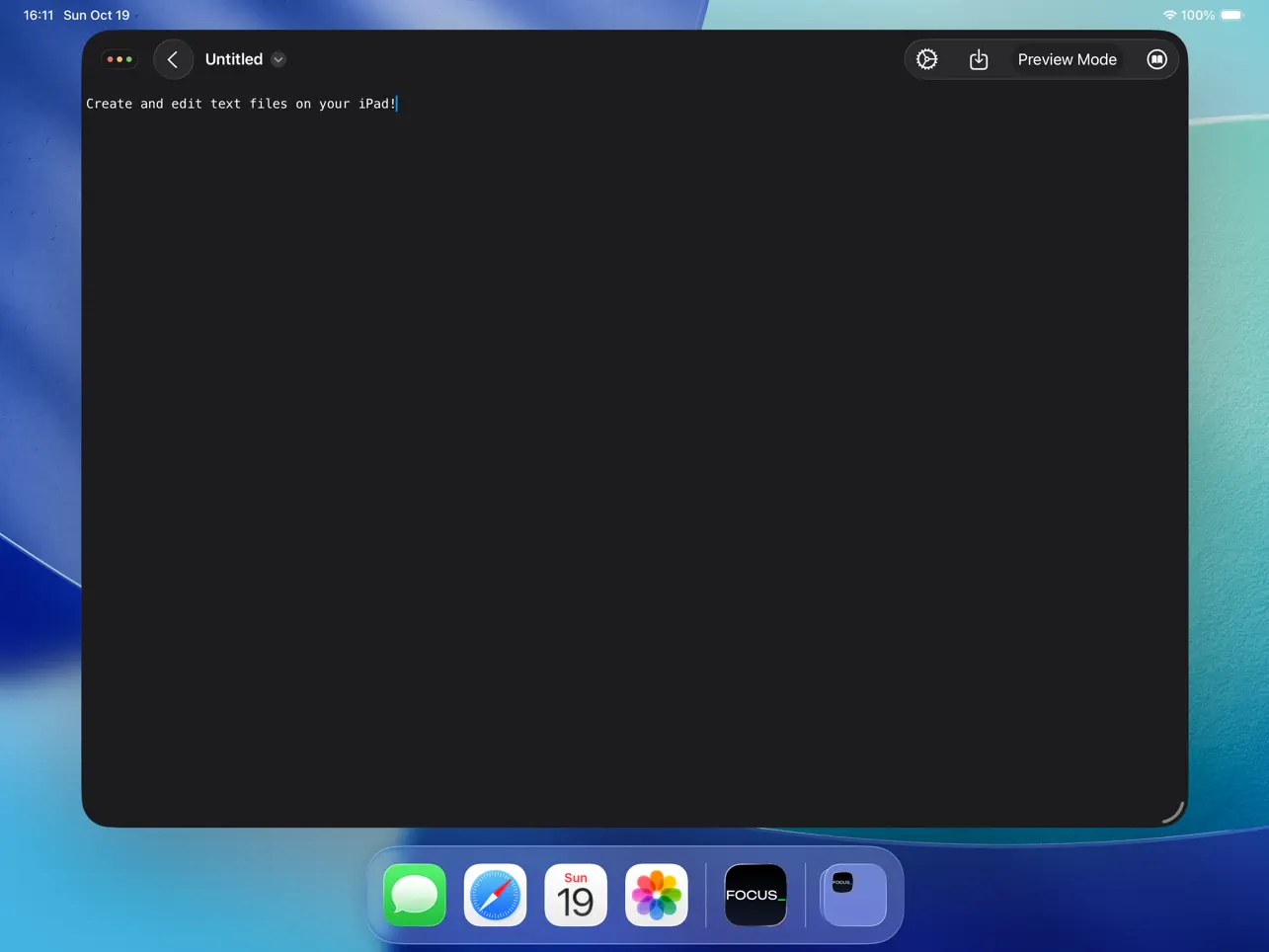Expand the Untitled document title chevron

pyautogui.click(x=278, y=59)
